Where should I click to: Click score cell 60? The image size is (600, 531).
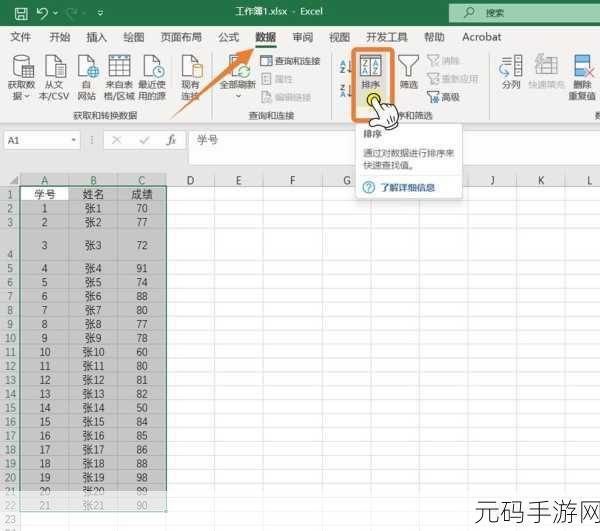[x=142, y=352]
